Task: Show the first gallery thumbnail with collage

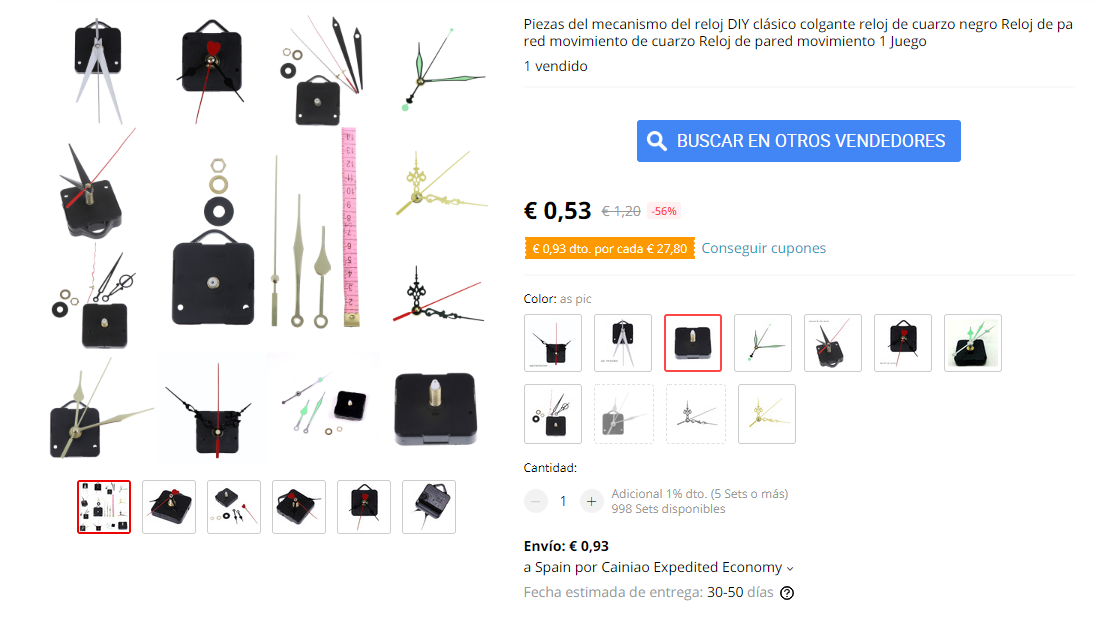Action: pos(104,507)
